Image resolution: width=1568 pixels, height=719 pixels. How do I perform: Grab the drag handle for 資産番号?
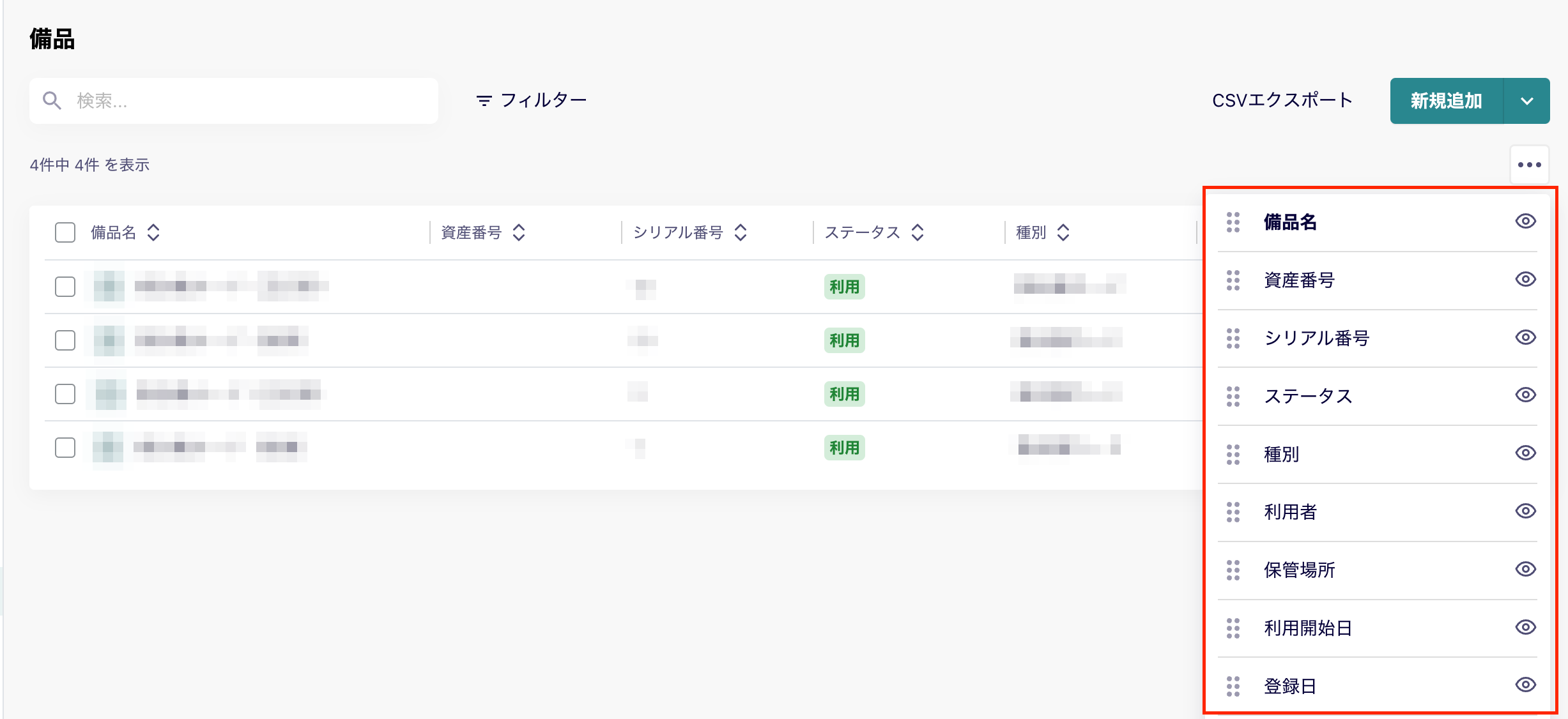tap(1233, 280)
